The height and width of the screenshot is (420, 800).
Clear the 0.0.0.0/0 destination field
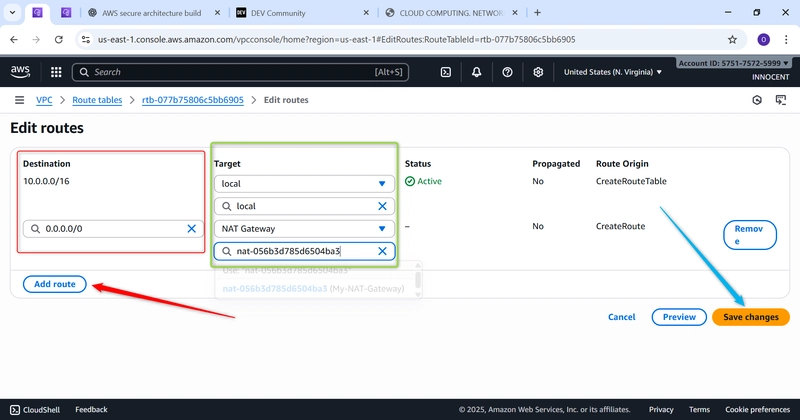[x=192, y=229]
